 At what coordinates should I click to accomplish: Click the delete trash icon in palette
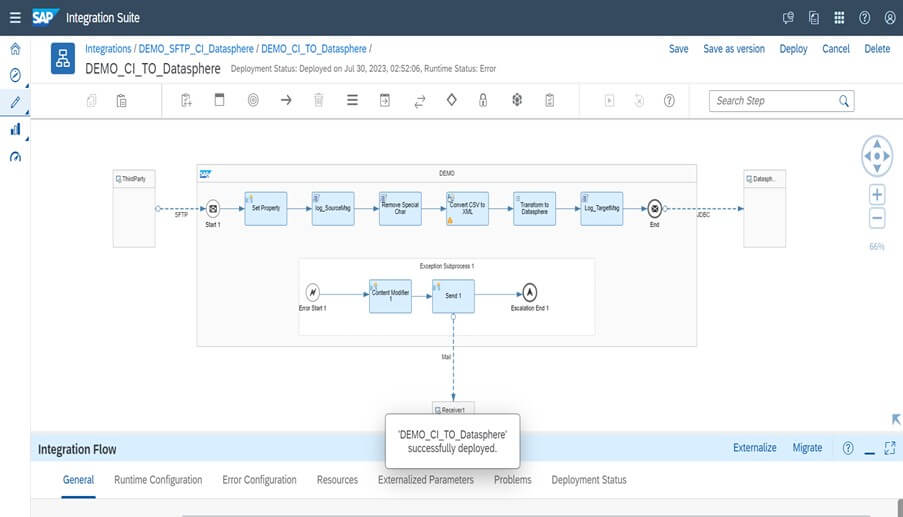pyautogui.click(x=318, y=100)
